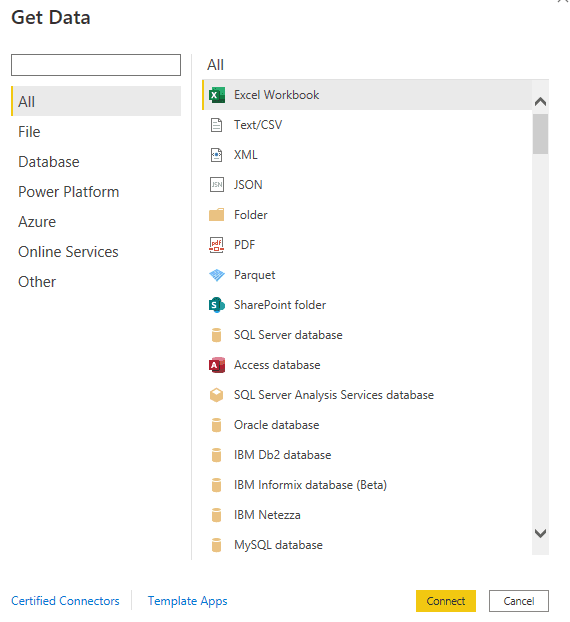Select the Access database label

point(277,365)
